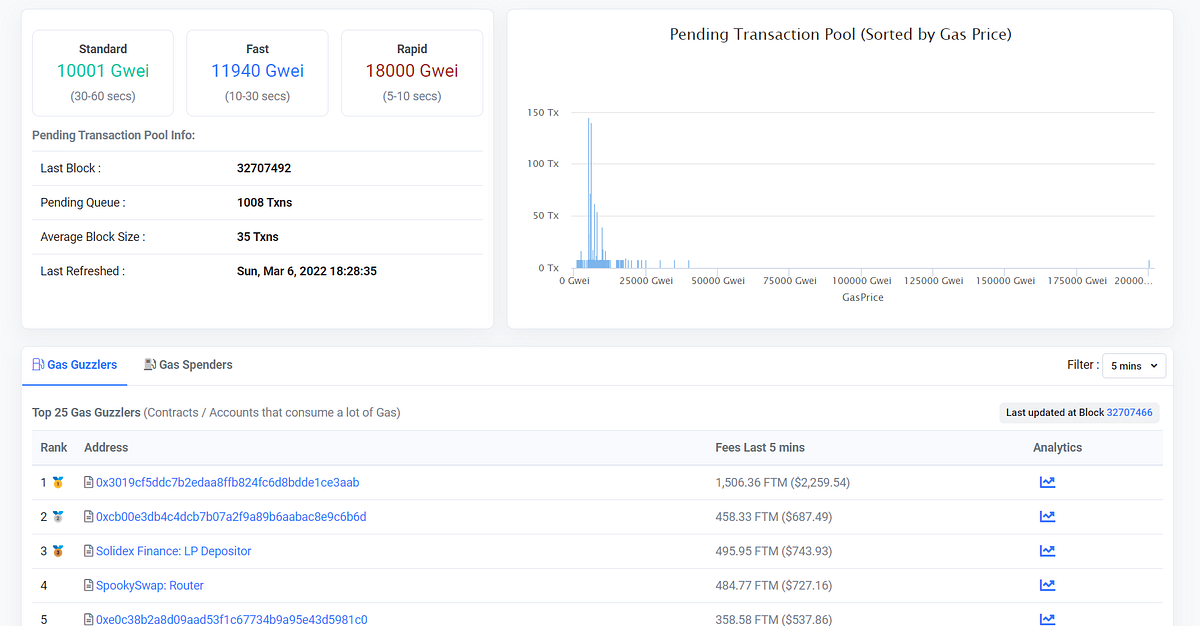Open analytics chart icon for rank 2 address
This screenshot has height=626, width=1200.
click(x=1047, y=517)
